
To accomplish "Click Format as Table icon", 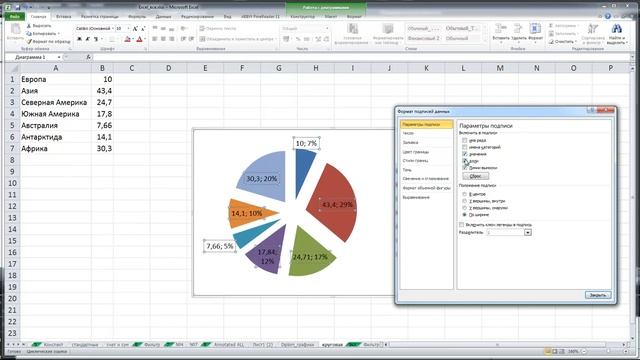I will pyautogui.click(x=388, y=29).
